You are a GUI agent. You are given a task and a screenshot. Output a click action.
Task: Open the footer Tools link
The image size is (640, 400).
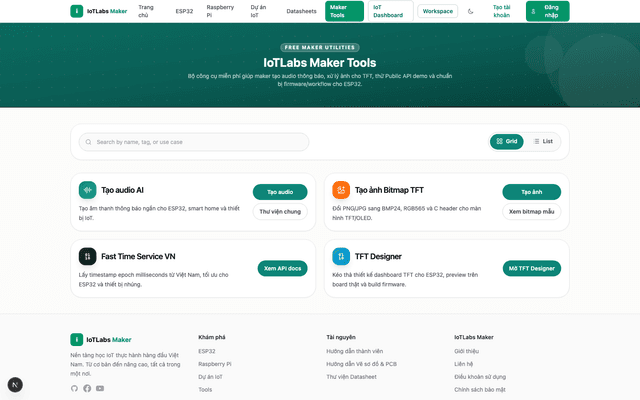[x=205, y=389]
